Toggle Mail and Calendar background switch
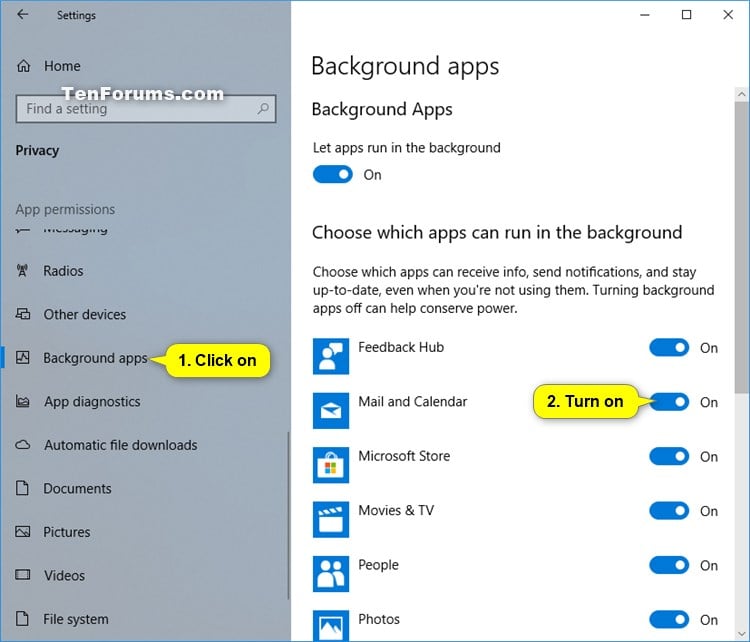The width and height of the screenshot is (750, 642). coord(669,402)
